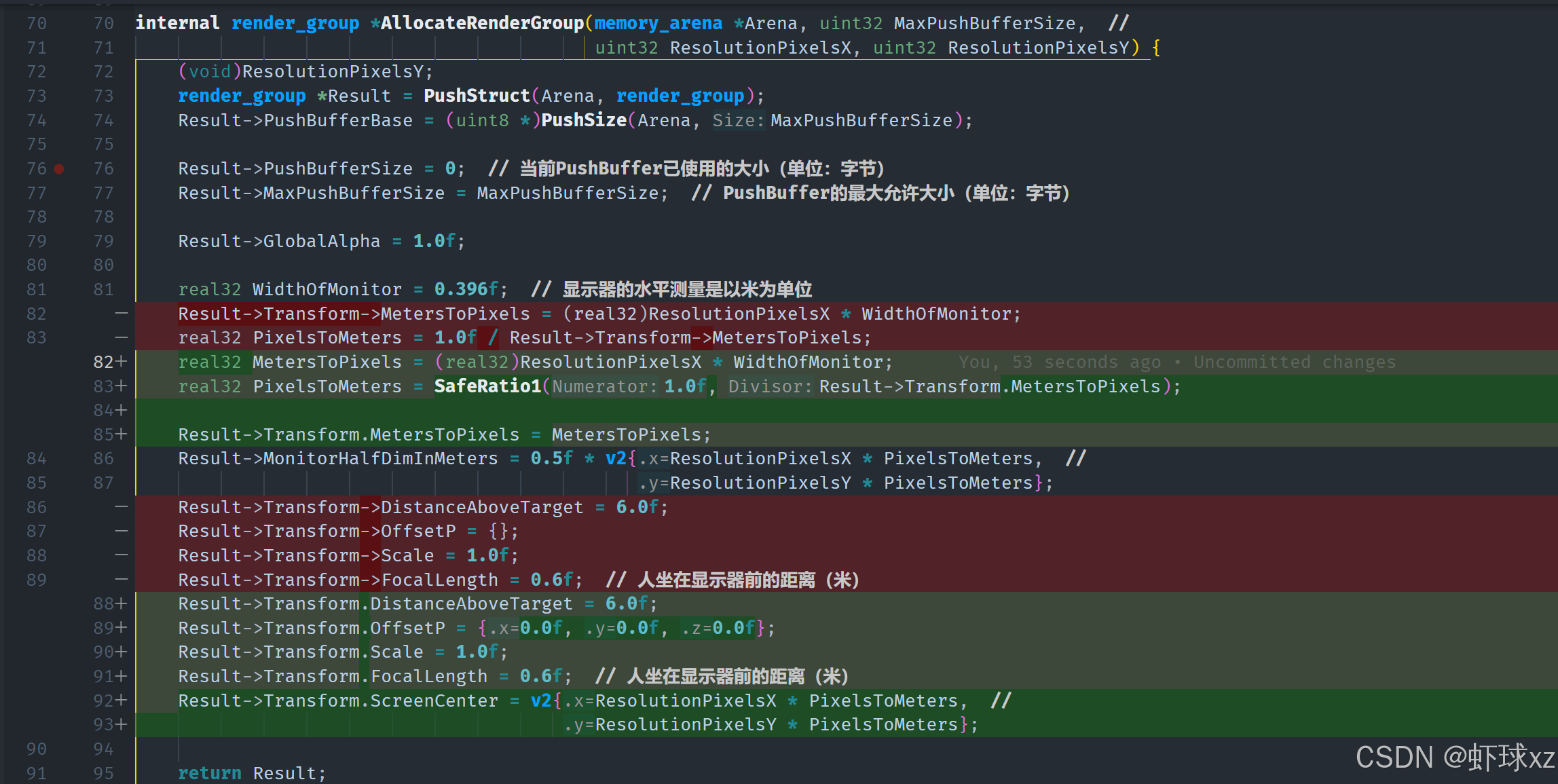Click the 'Size:' inlay hint in PushSize
Screen dimensions: 1558x784
point(738,121)
